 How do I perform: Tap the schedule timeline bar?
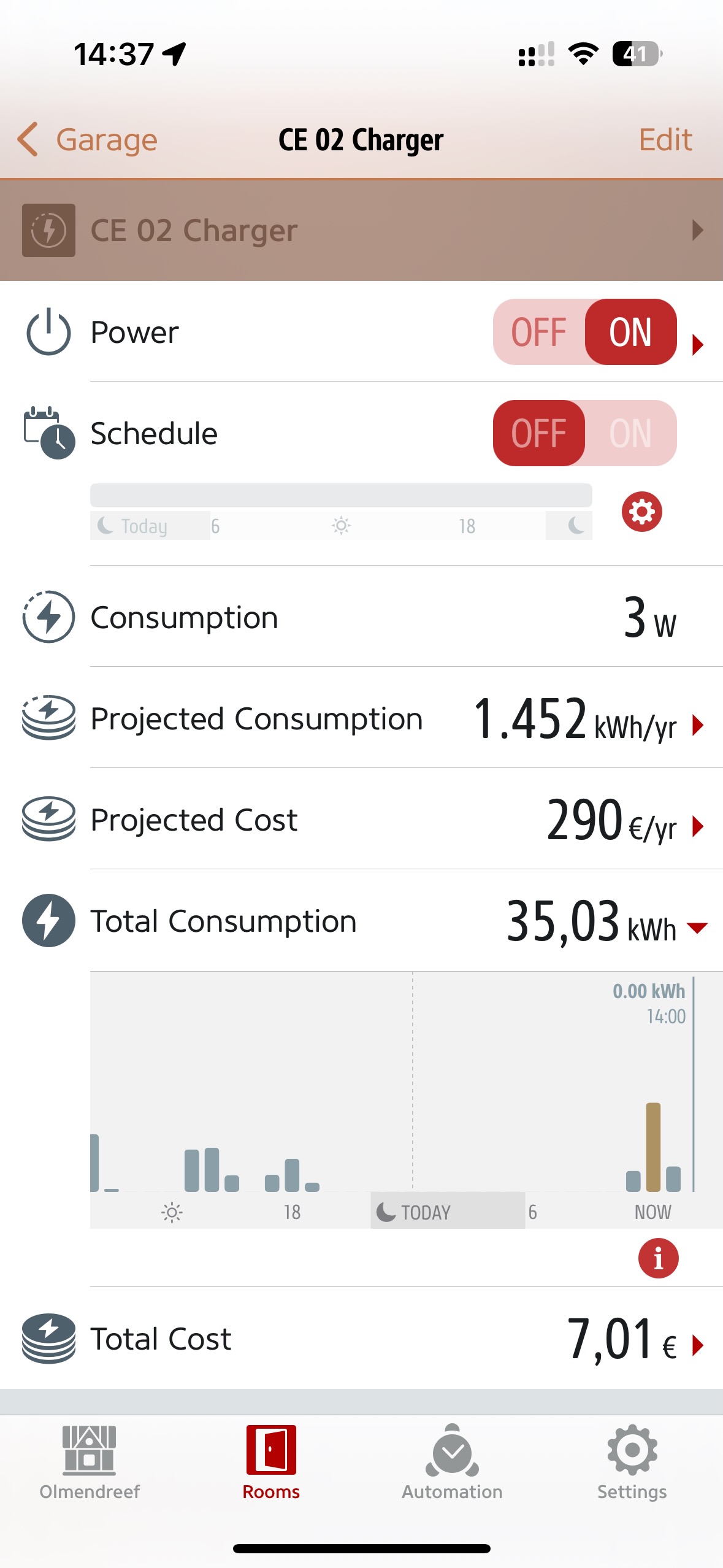(341, 495)
